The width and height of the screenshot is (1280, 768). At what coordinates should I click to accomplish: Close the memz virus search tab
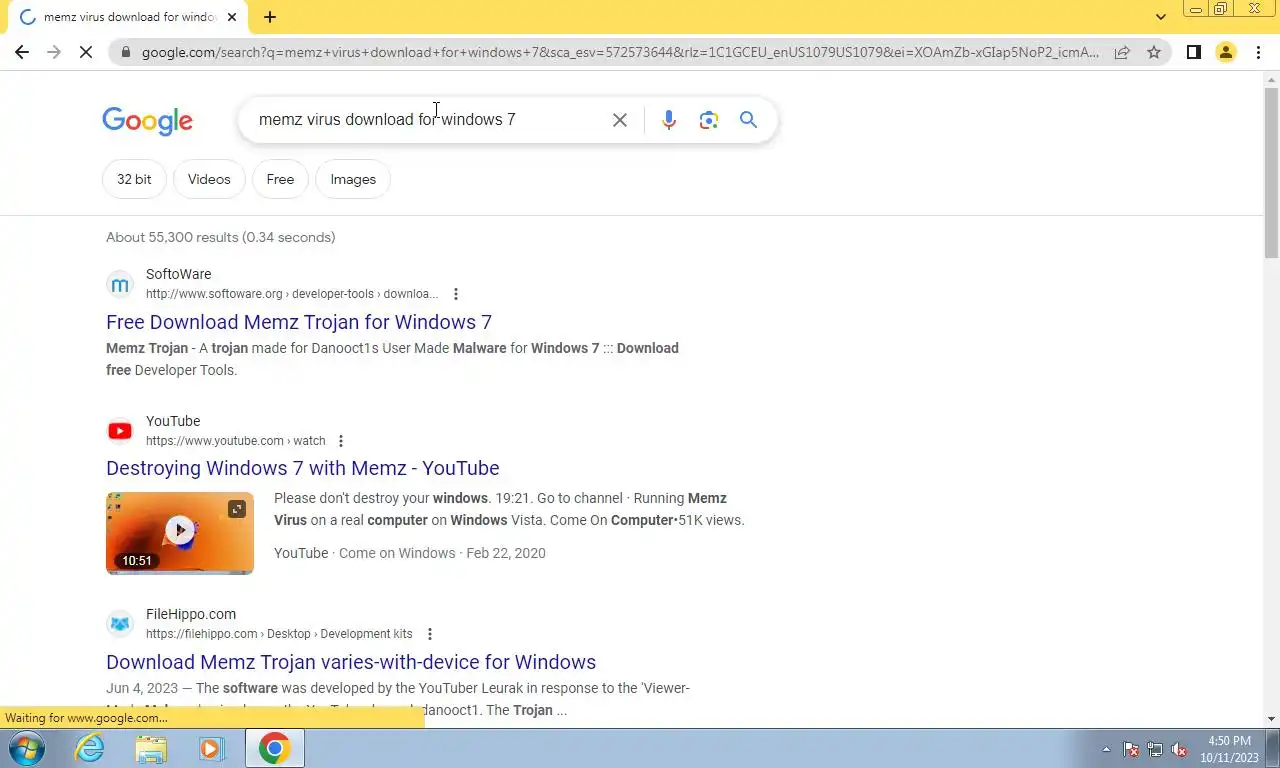pos(232,17)
